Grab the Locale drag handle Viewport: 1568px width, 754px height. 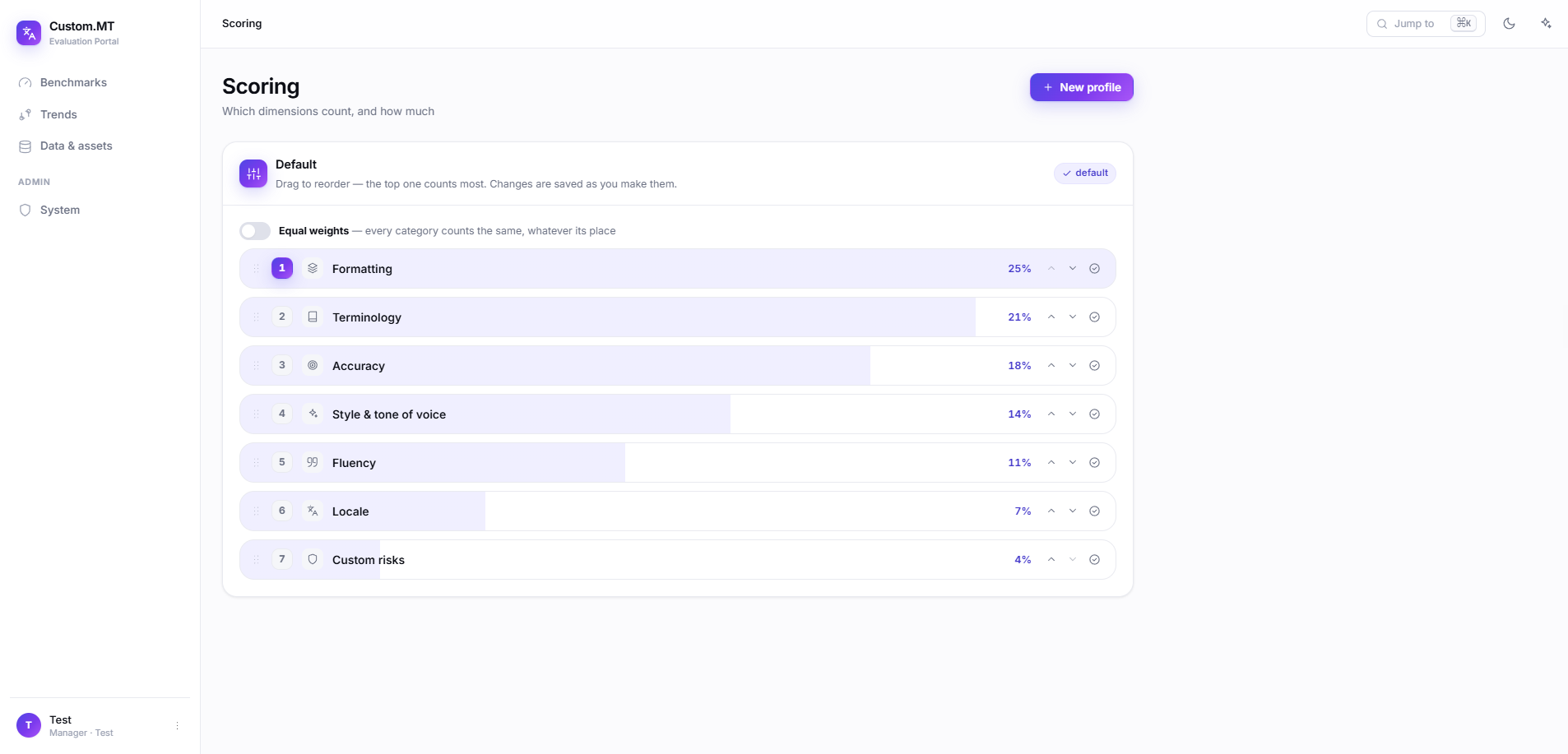[256, 511]
